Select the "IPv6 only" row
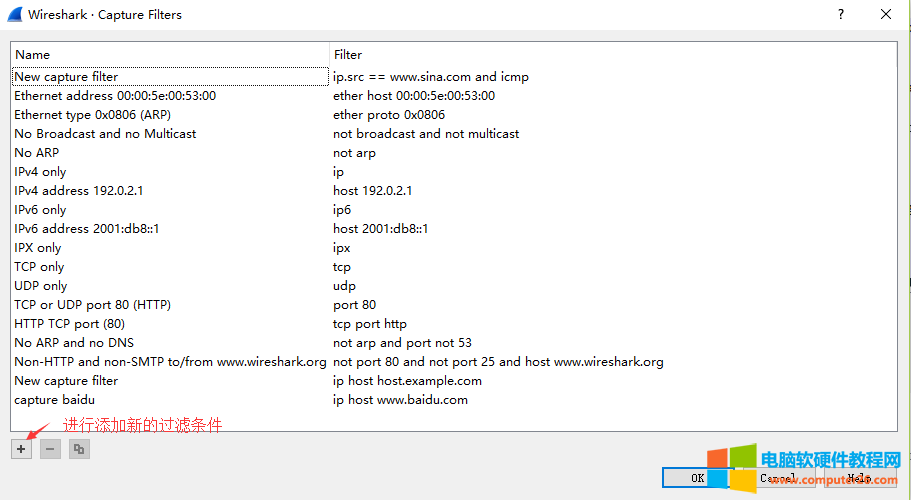Viewport: 911px width, 500px height. click(x=40, y=210)
